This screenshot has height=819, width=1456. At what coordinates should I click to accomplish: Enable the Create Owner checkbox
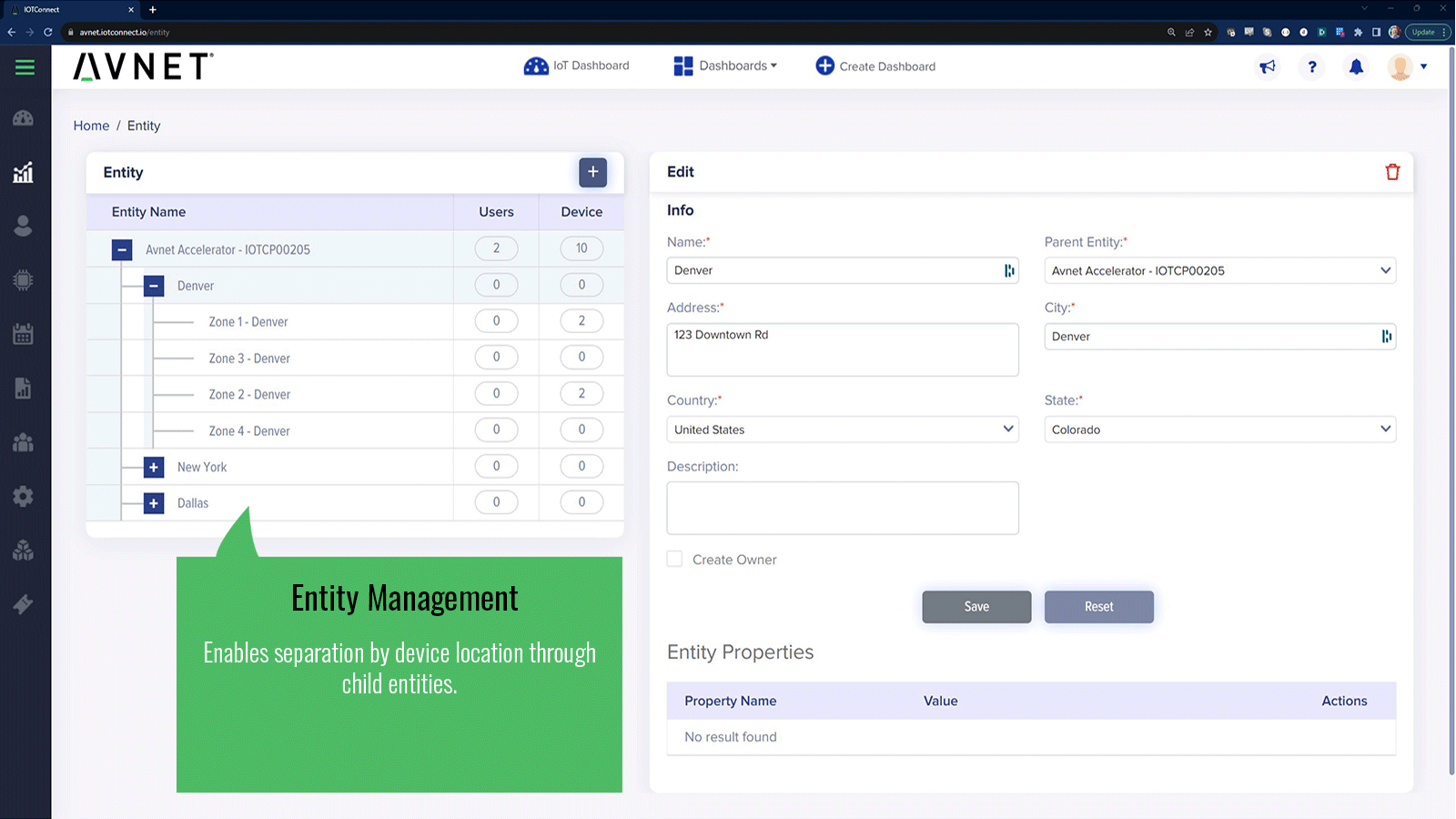coord(674,559)
